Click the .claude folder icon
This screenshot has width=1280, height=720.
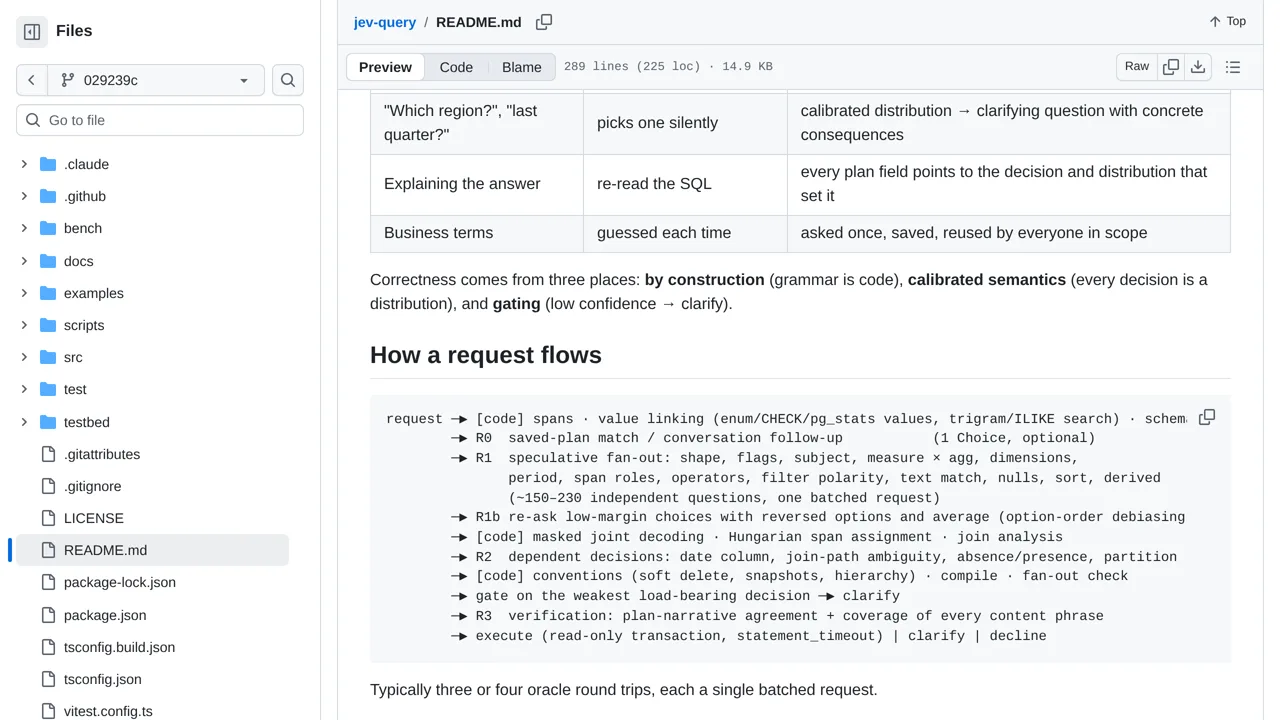[x=48, y=164]
